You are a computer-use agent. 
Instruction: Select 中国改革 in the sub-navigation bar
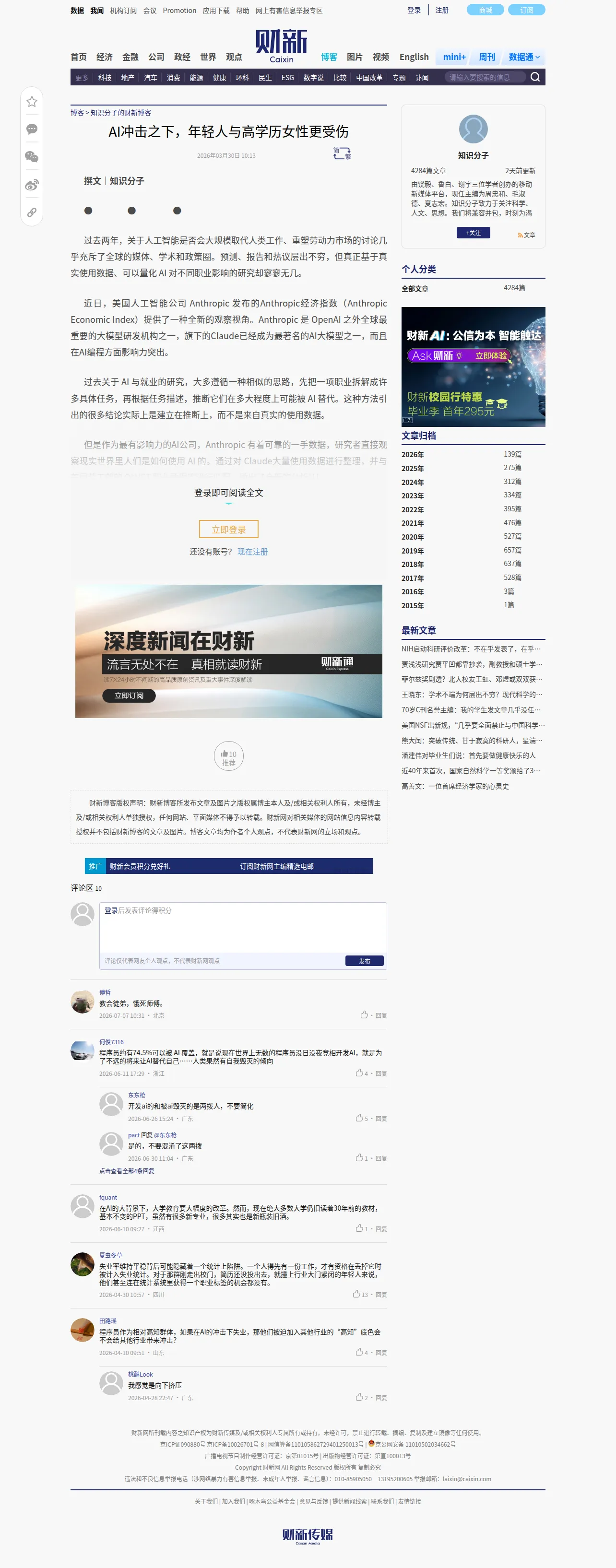pos(369,78)
